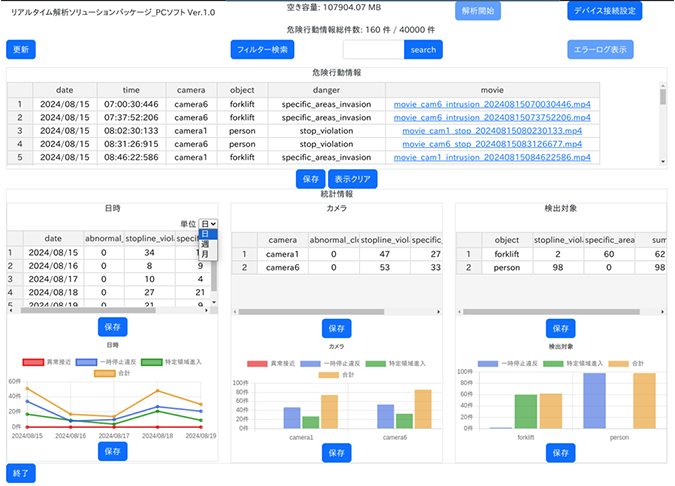
Task: Click the search text input field
Action: click(373, 49)
